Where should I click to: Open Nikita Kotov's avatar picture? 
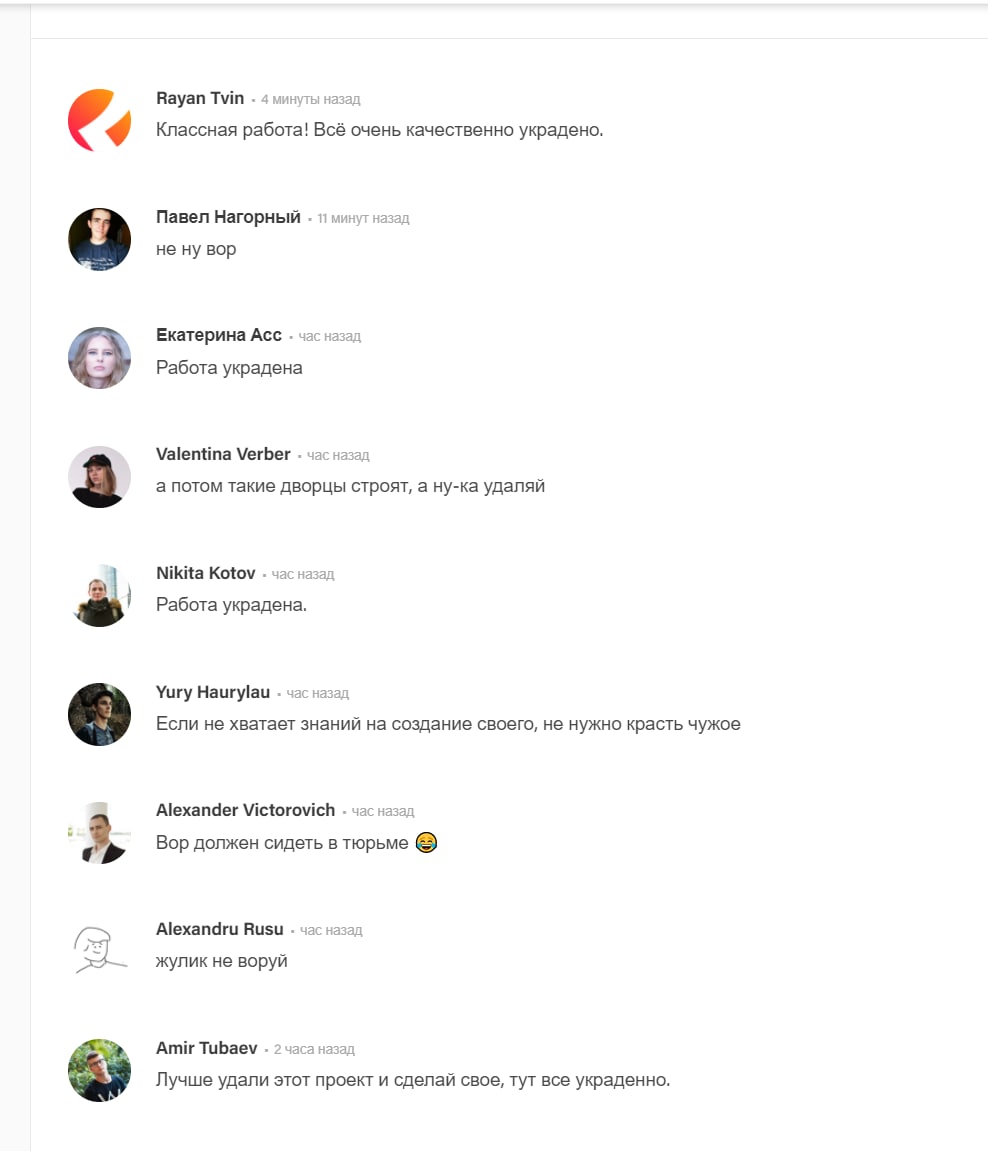click(99, 595)
